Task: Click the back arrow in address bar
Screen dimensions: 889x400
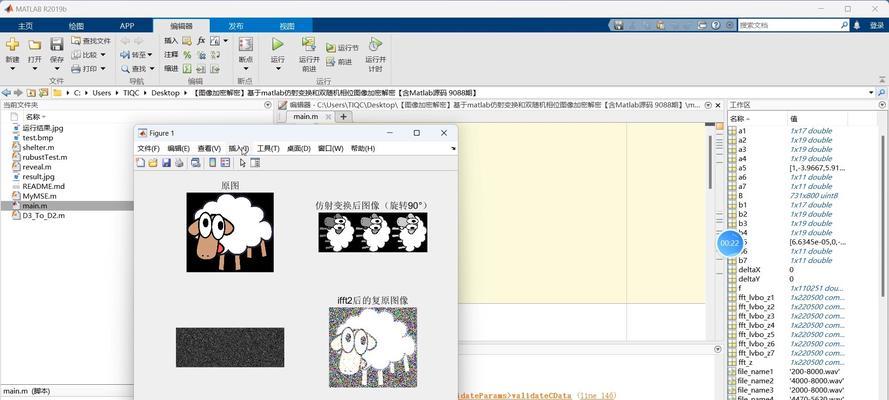Action: [x=6, y=92]
